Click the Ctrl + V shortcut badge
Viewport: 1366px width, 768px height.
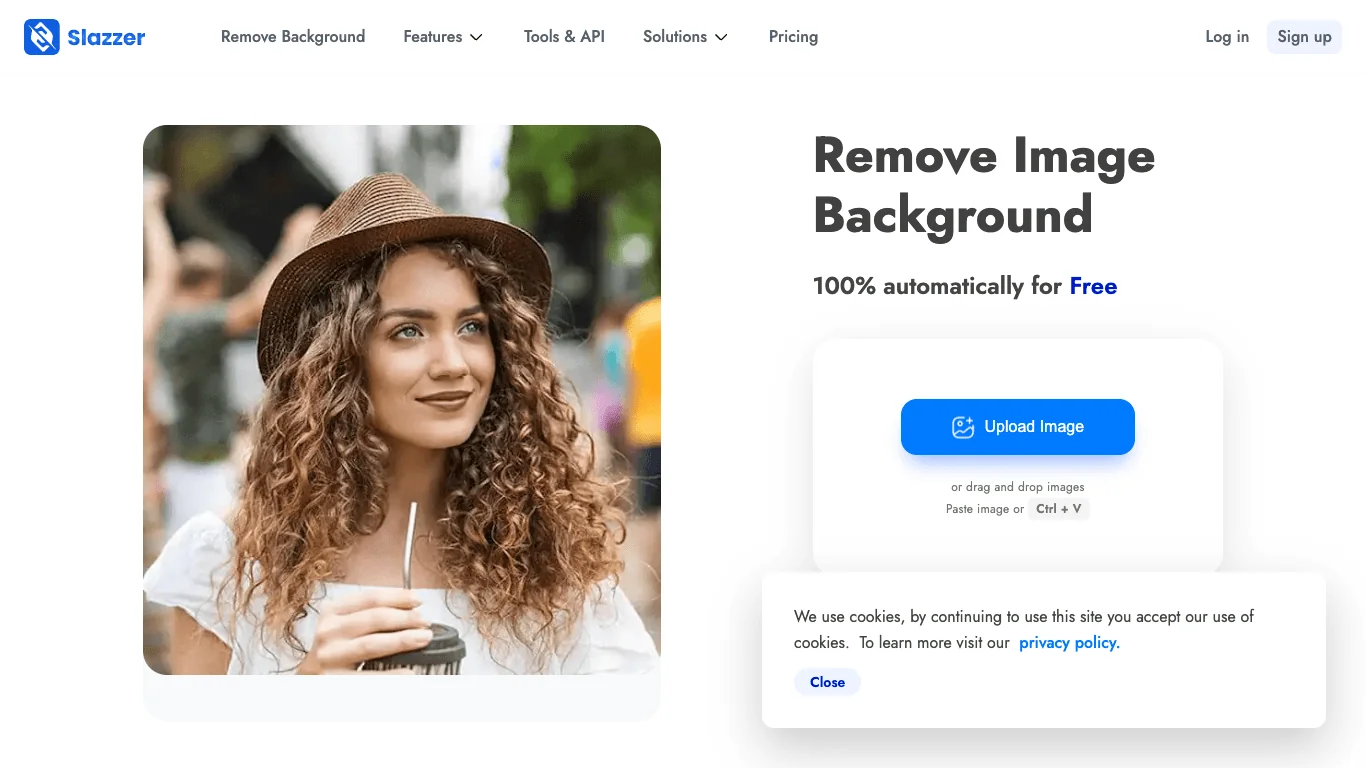tap(1058, 509)
